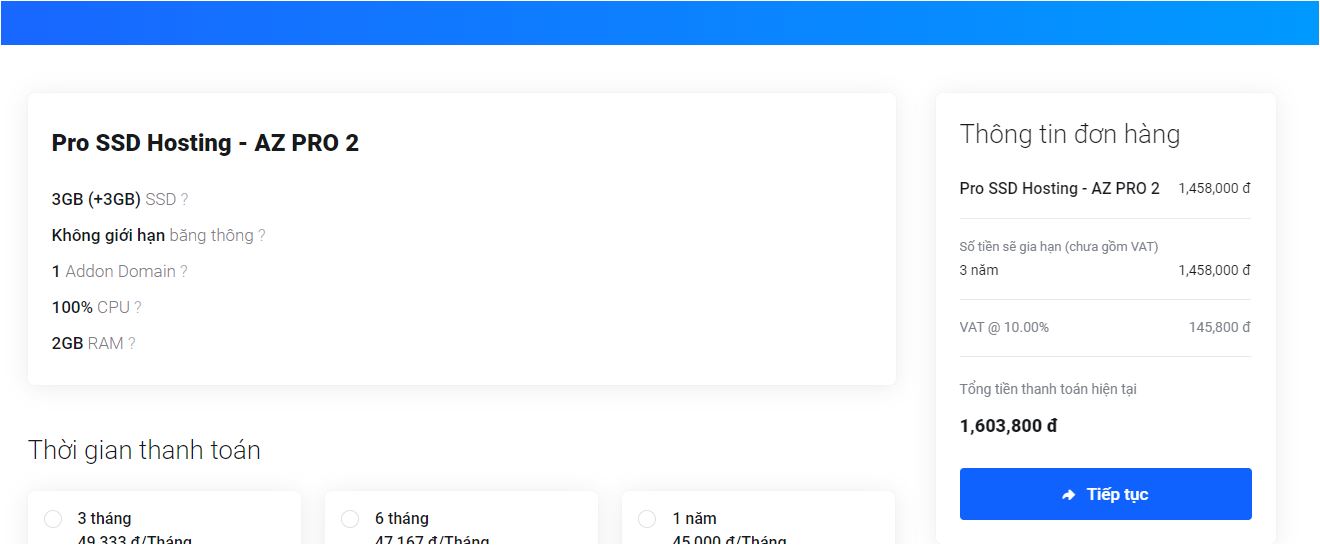Select the 1 năm payment option

647,519
